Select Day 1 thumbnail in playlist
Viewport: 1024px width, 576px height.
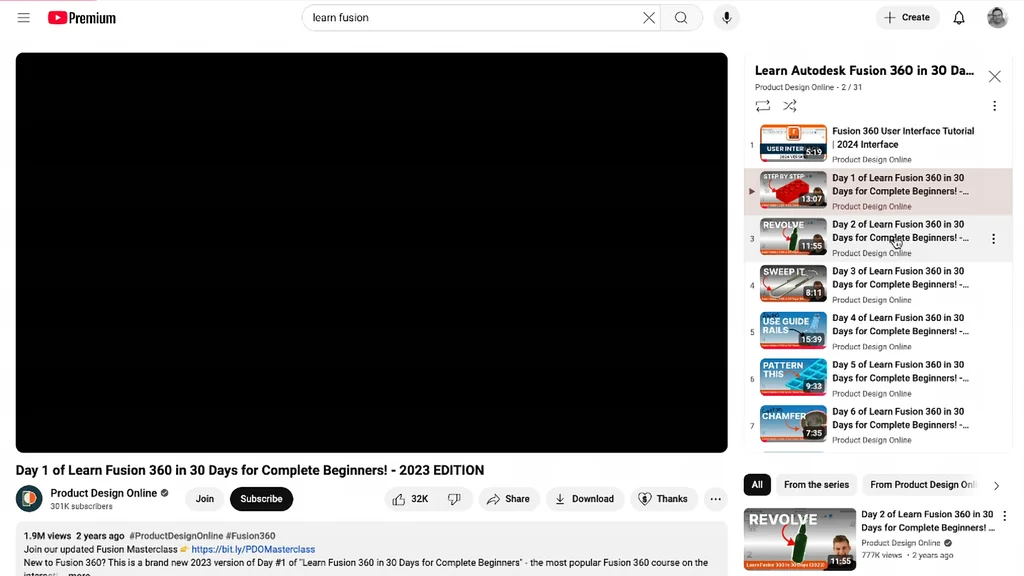point(793,190)
